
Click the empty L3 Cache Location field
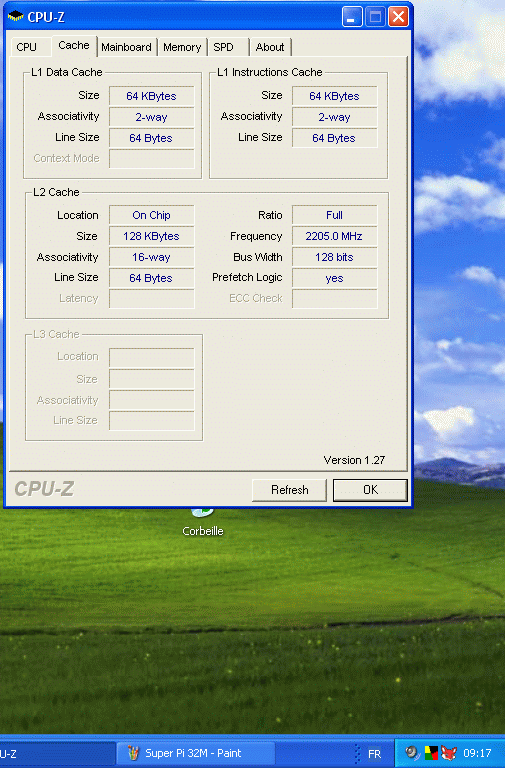point(151,358)
